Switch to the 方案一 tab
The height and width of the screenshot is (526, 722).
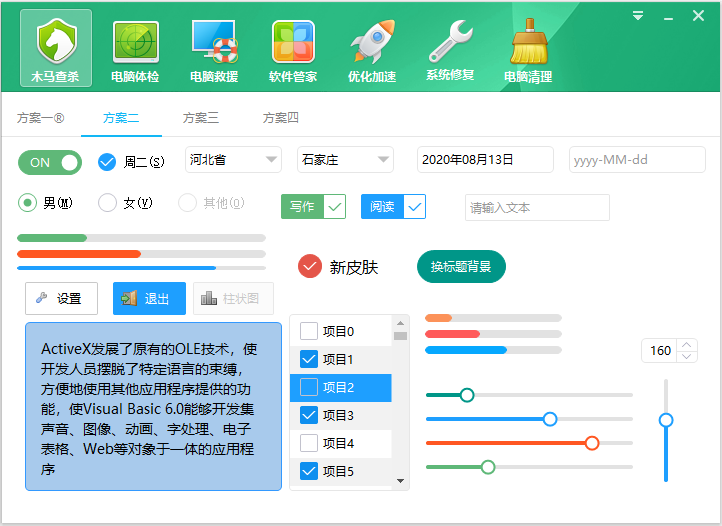click(41, 118)
